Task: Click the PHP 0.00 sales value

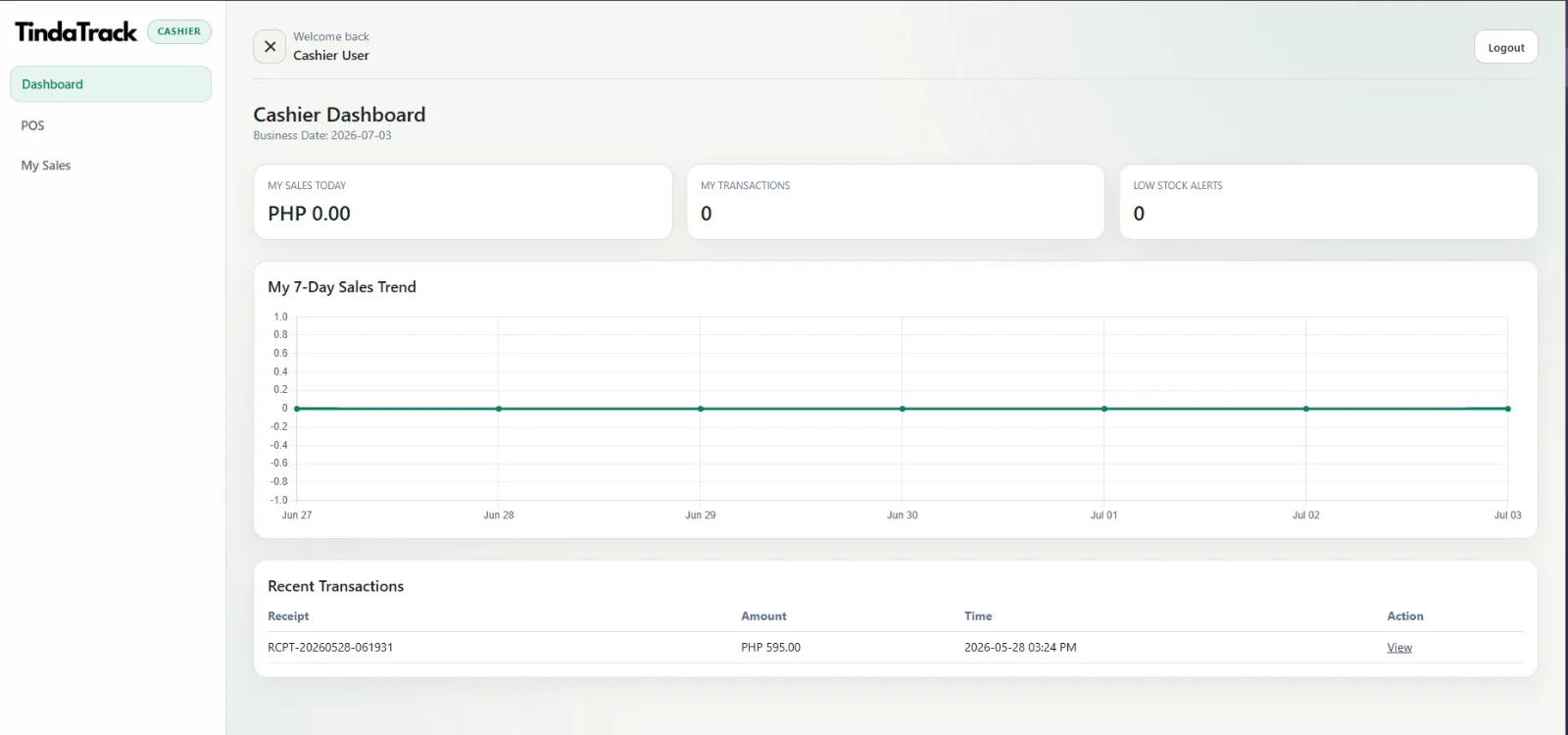Action: [309, 214]
